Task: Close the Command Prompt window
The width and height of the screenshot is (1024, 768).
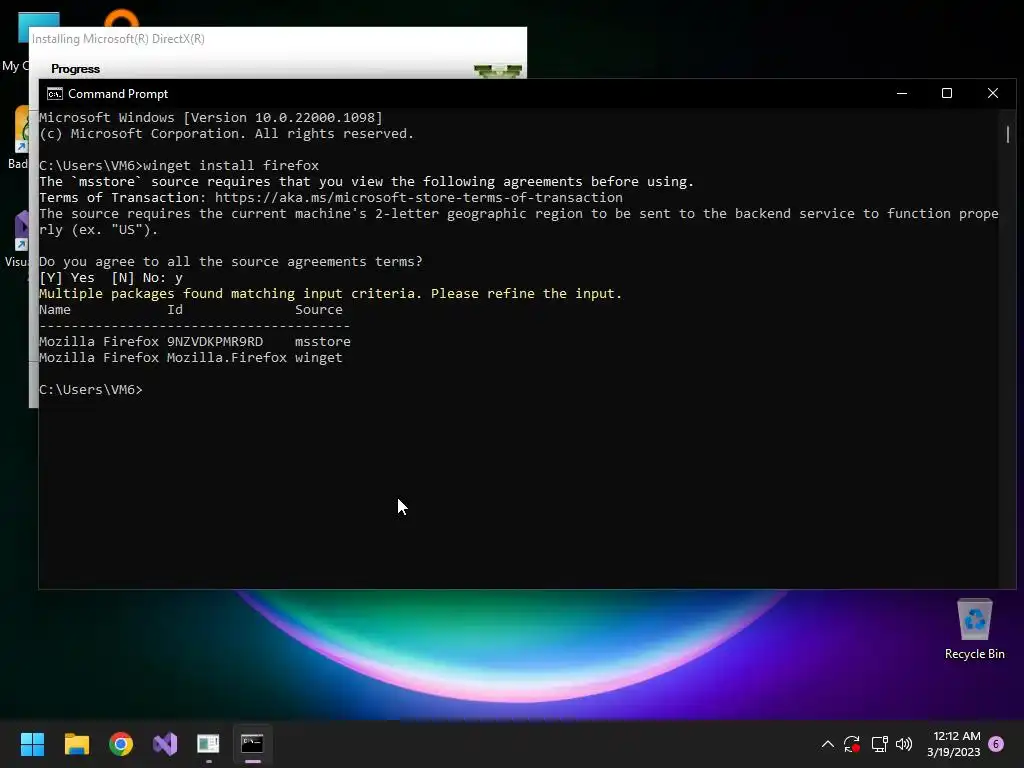Action: (993, 93)
